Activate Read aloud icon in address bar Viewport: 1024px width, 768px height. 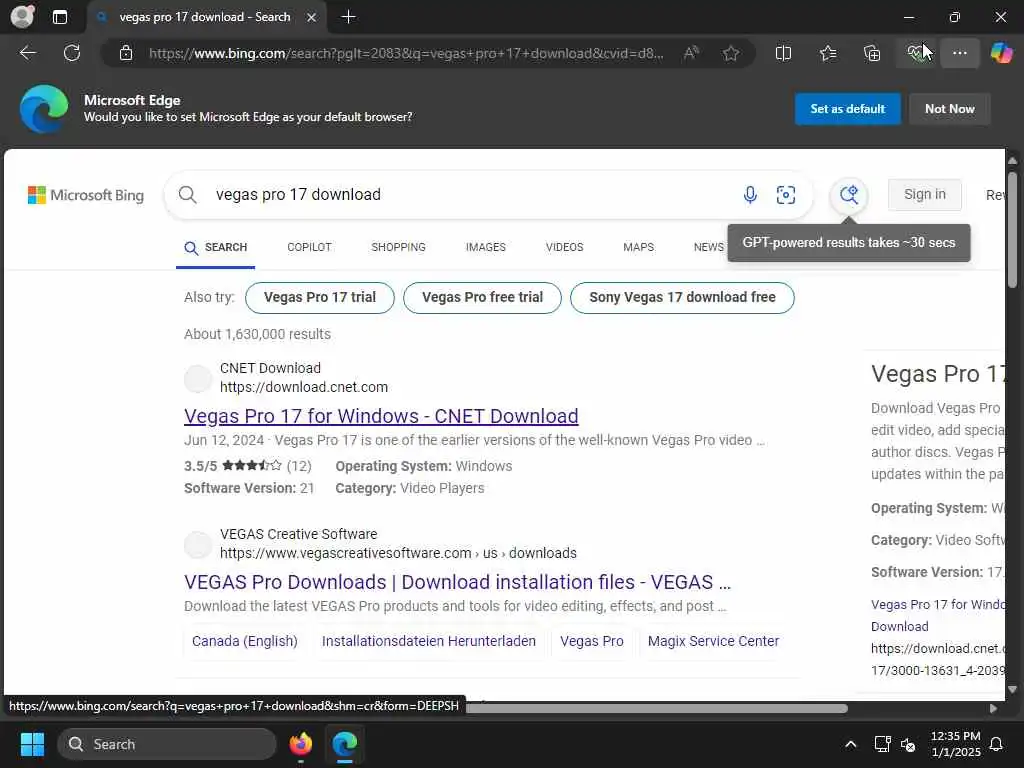(x=691, y=53)
